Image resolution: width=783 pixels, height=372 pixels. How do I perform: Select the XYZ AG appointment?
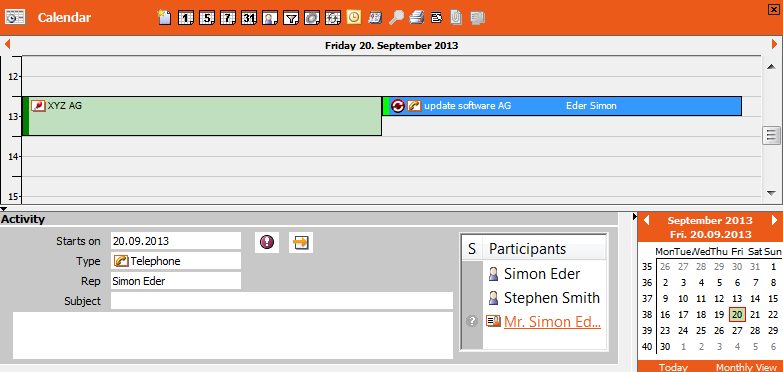tap(202, 116)
